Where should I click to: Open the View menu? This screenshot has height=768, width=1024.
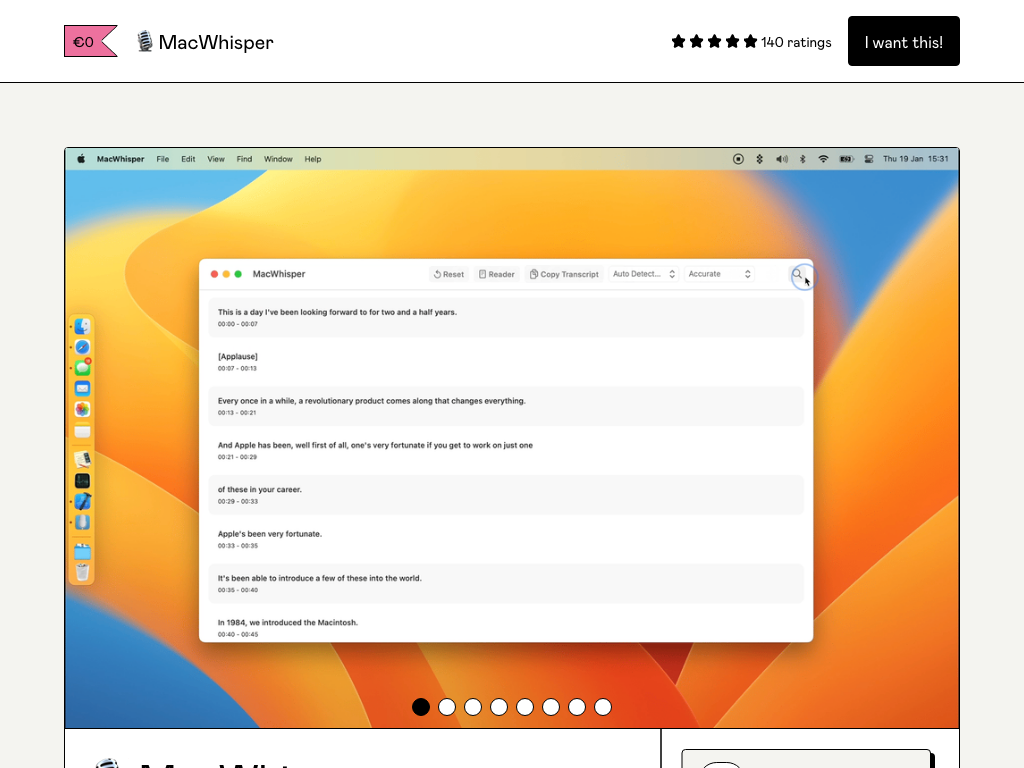point(216,159)
